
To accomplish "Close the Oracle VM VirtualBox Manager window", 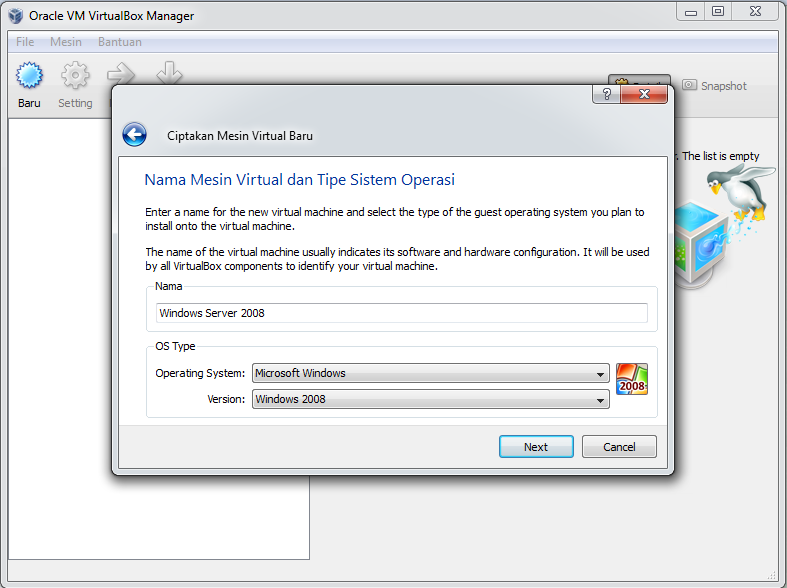I will tap(755, 11).
